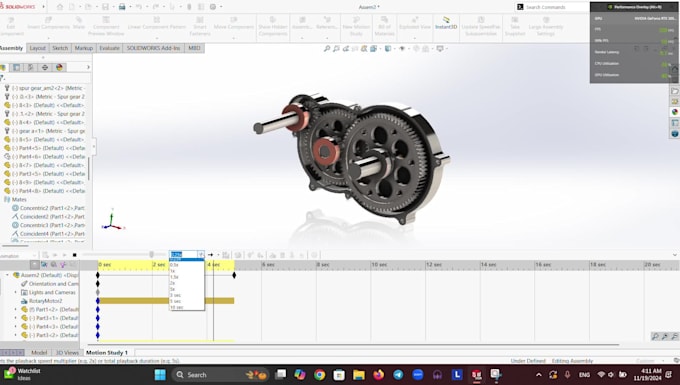Click the playback position slider handle

coord(151,254)
